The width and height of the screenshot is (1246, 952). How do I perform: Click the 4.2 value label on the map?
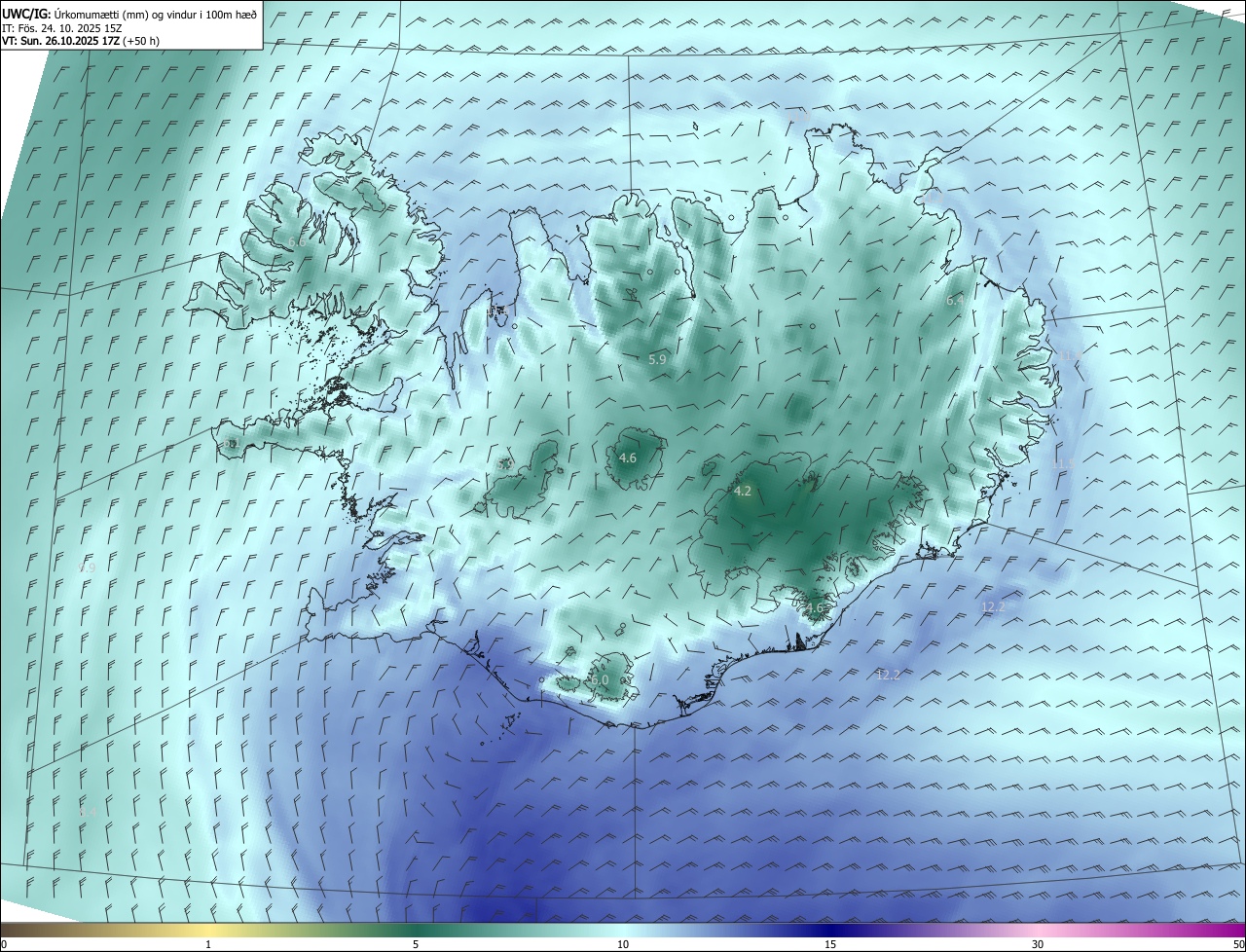743,492
